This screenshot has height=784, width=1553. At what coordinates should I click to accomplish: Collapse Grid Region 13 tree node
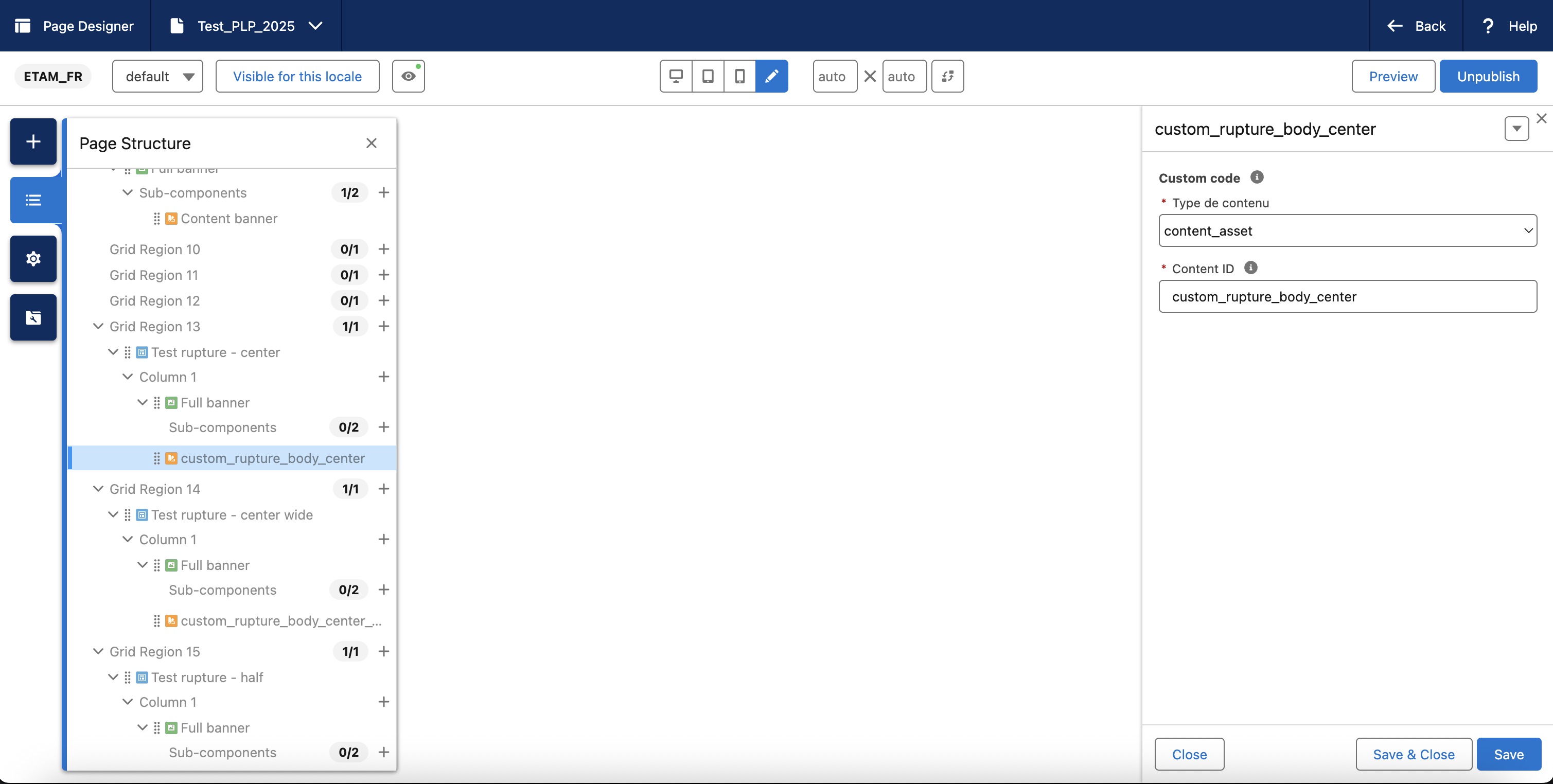(x=98, y=326)
